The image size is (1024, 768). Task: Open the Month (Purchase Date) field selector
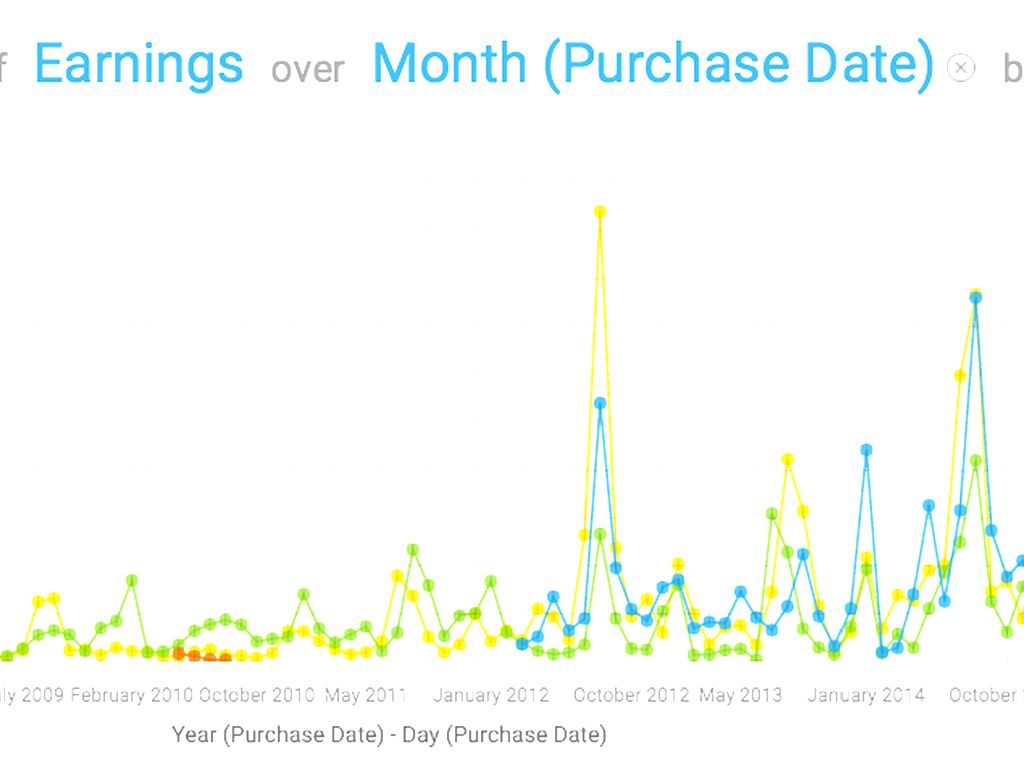point(653,63)
